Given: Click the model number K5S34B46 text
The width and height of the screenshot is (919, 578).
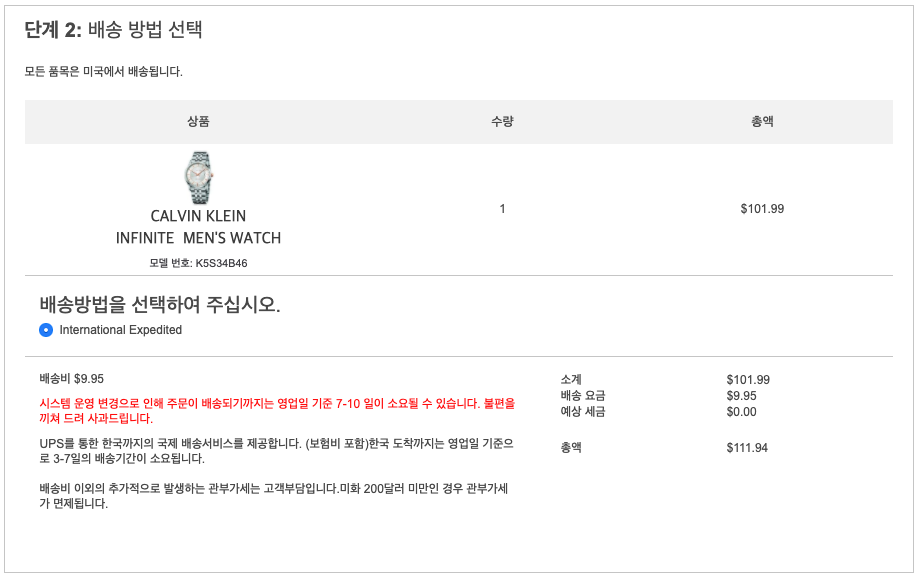Looking at the screenshot, I should 198,263.
